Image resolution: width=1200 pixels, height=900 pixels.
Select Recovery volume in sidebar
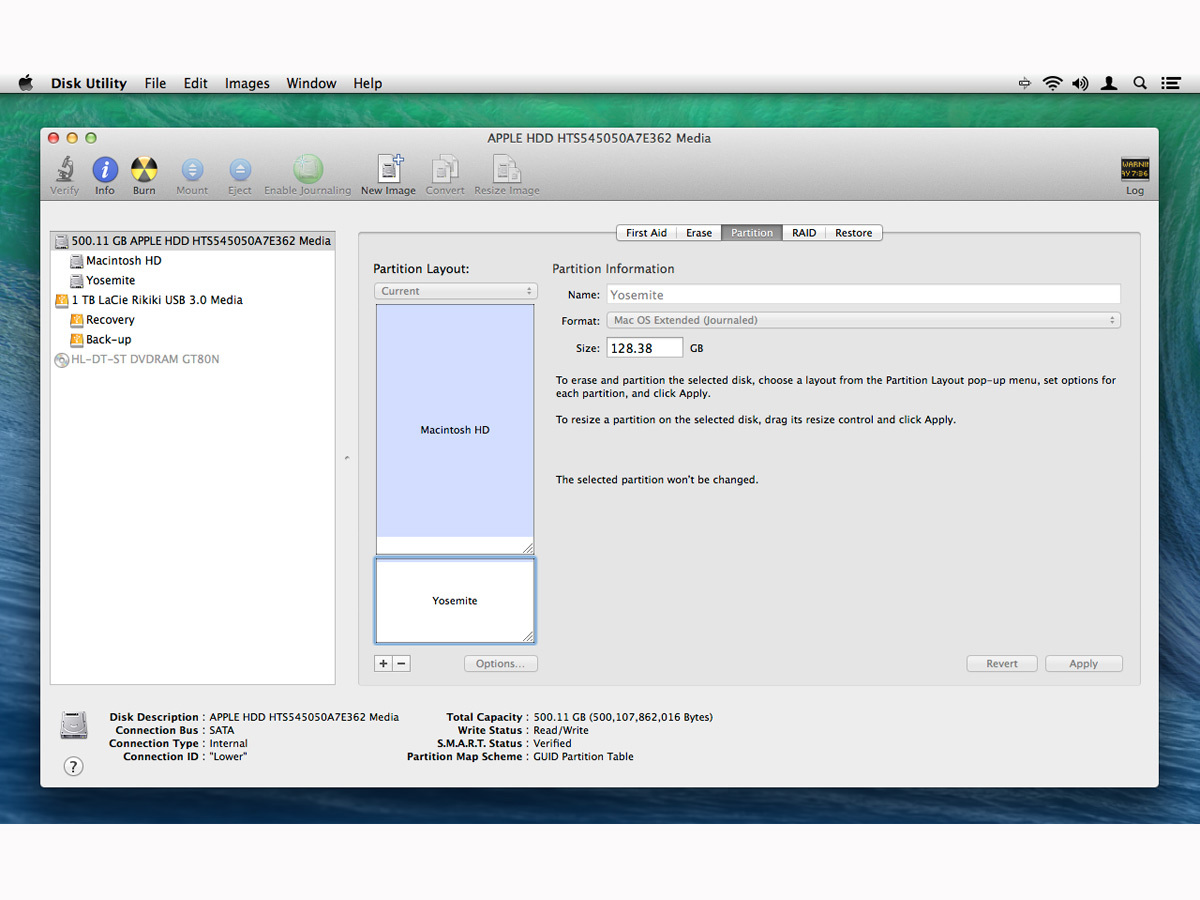[x=192, y=320]
